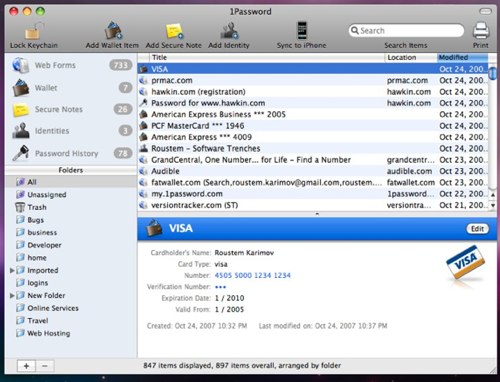The height and width of the screenshot is (382, 500).
Task: Open the Web Forms category
Action: pyautogui.click(x=71, y=65)
